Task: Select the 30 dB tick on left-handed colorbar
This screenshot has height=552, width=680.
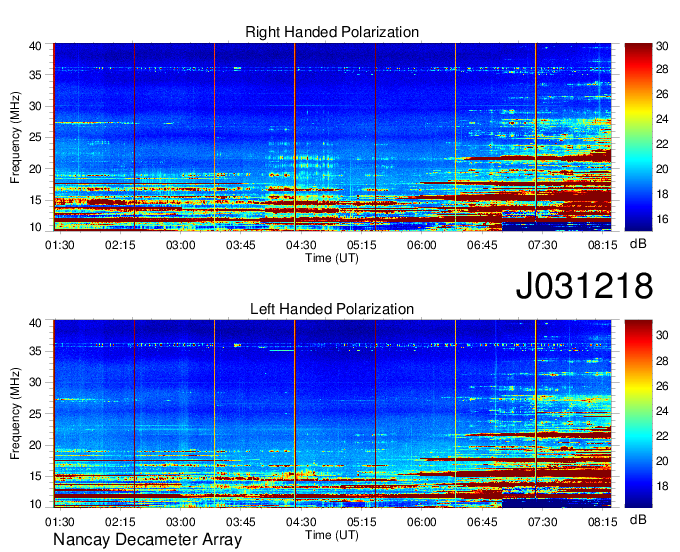Action: pos(662,335)
